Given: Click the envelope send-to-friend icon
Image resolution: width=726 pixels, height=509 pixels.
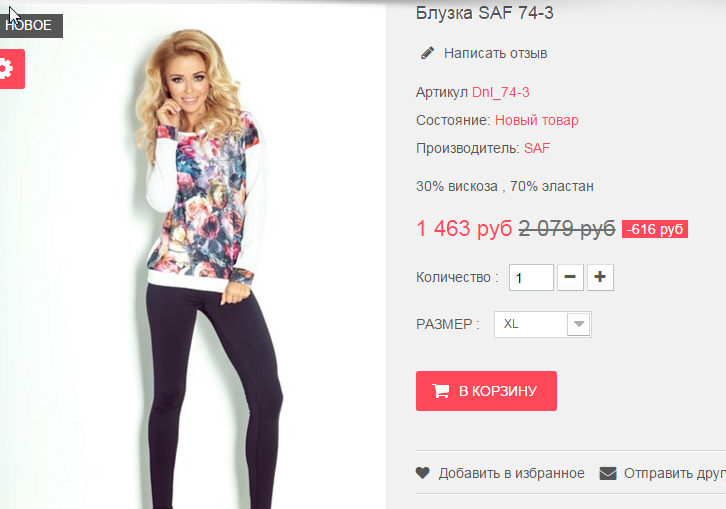Looking at the screenshot, I should [608, 473].
